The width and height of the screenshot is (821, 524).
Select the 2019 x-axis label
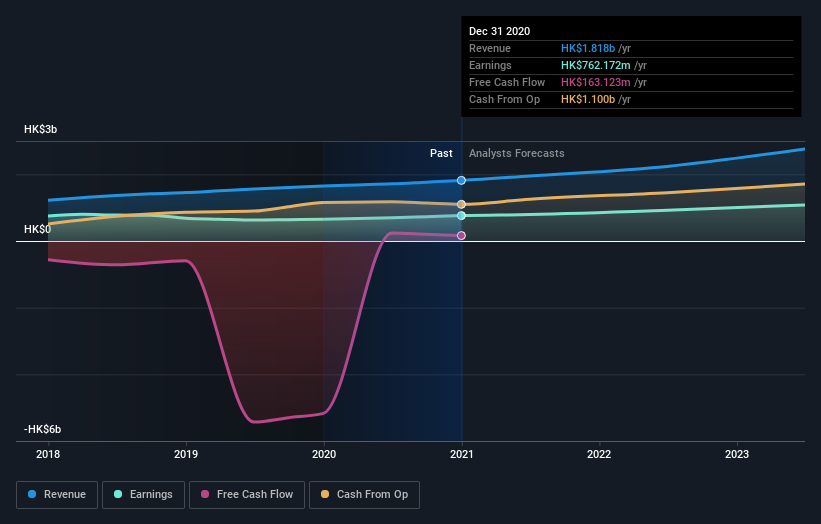[x=186, y=454]
